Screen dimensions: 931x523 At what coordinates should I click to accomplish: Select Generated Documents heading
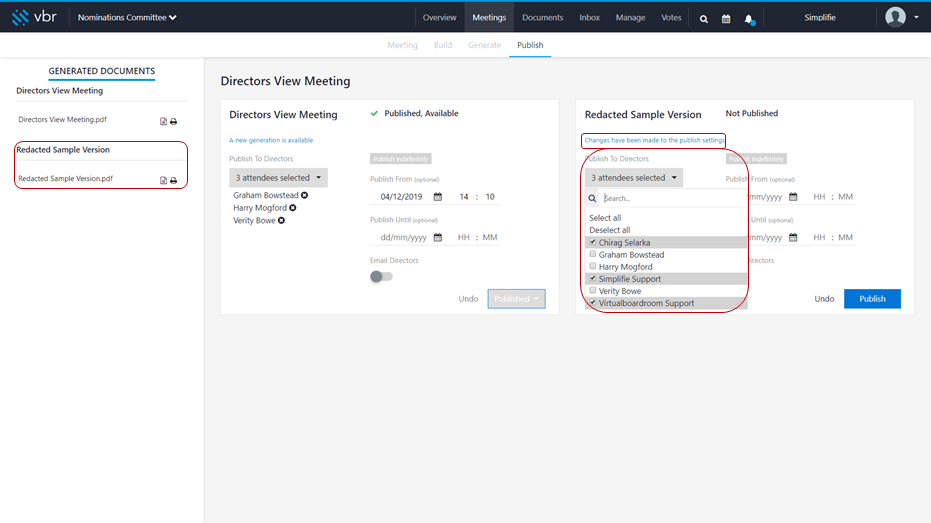click(102, 71)
